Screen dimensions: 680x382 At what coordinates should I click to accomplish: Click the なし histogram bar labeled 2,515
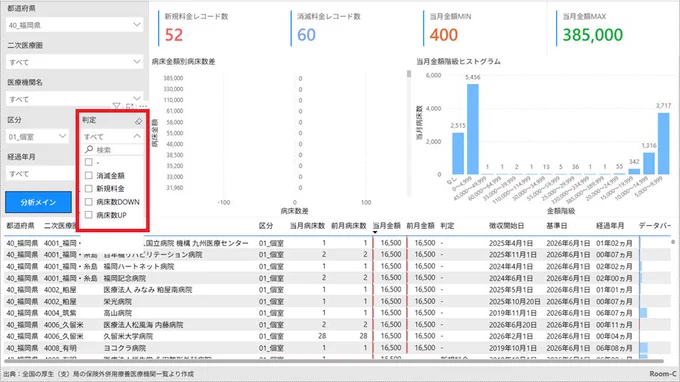coord(458,153)
